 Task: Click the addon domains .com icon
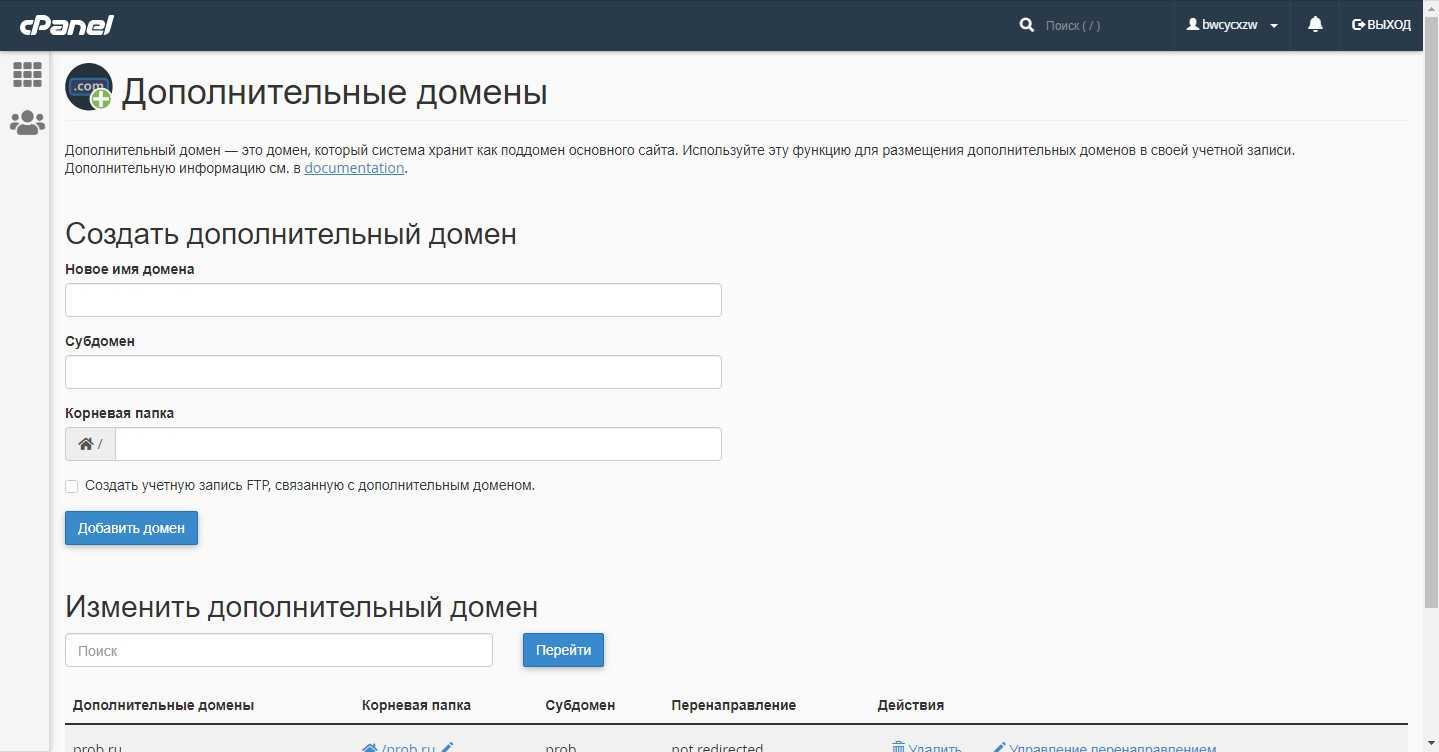(x=89, y=88)
